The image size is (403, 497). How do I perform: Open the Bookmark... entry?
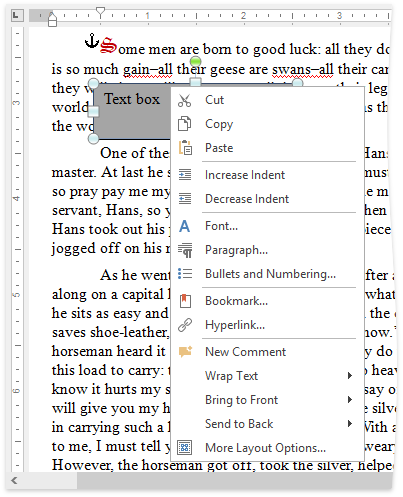(x=267, y=301)
